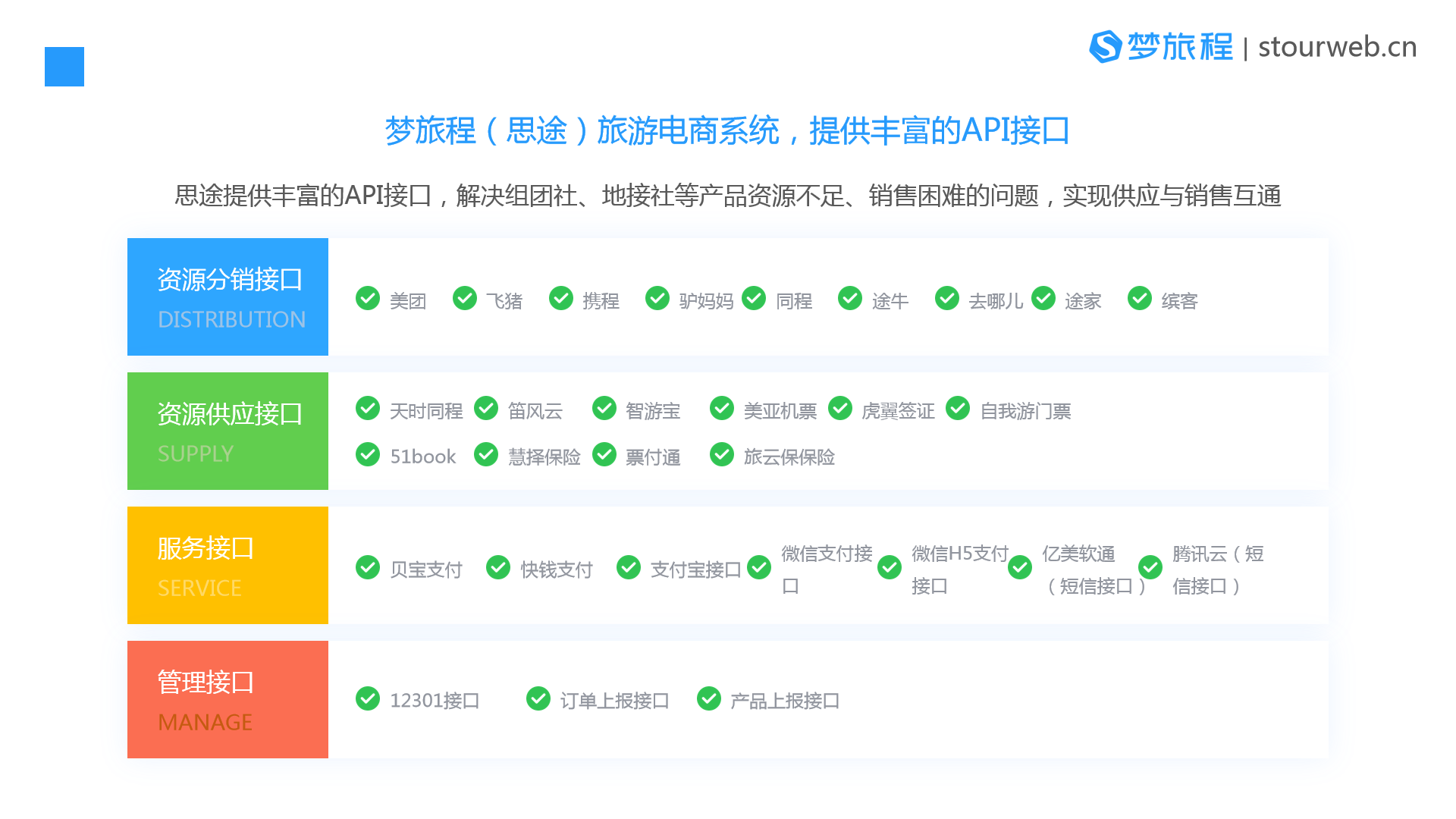Click the 飞猪 label

504,301
